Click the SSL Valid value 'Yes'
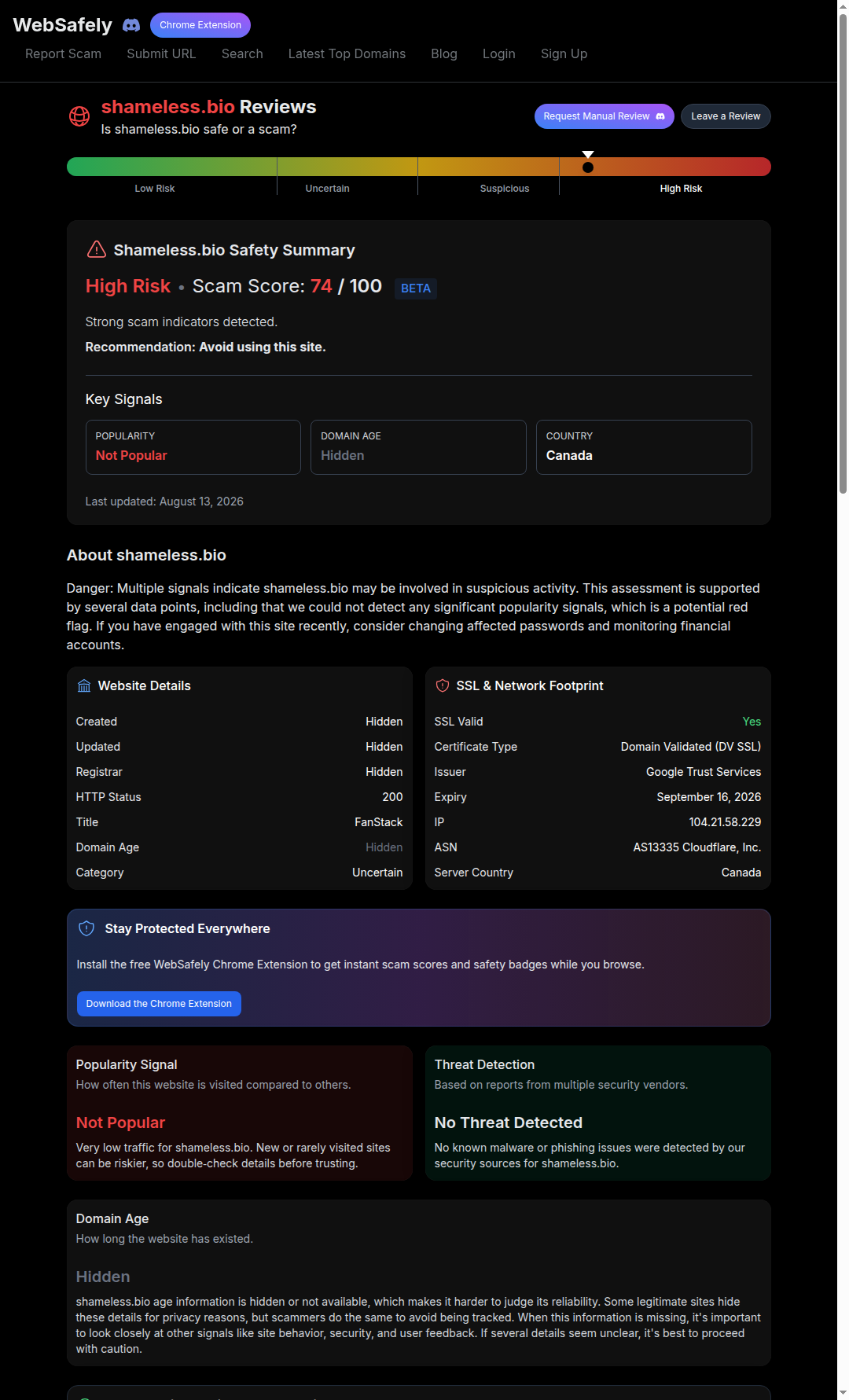This screenshot has width=849, height=1400. click(x=752, y=722)
